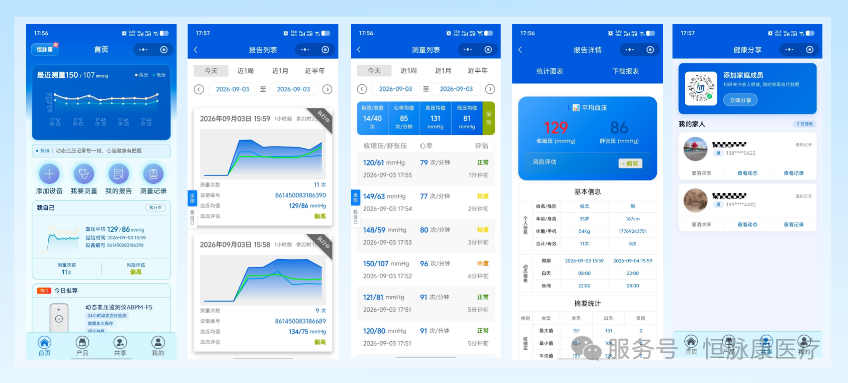Open the 150/107 mmHg measurement row
Viewport: 848px width, 383px height.
click(x=426, y=269)
